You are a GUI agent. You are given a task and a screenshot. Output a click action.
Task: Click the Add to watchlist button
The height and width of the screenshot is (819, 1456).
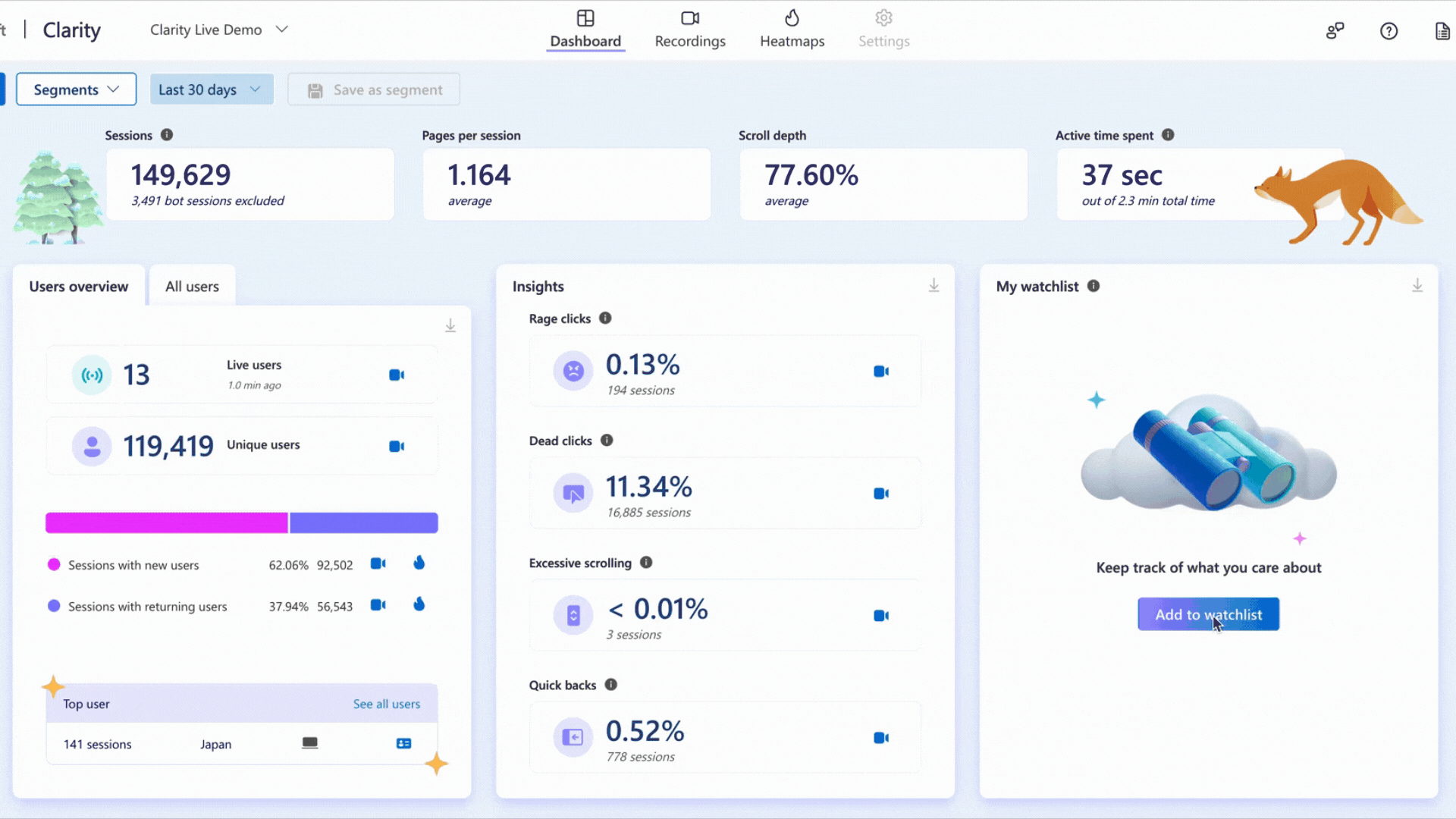[x=1208, y=614]
